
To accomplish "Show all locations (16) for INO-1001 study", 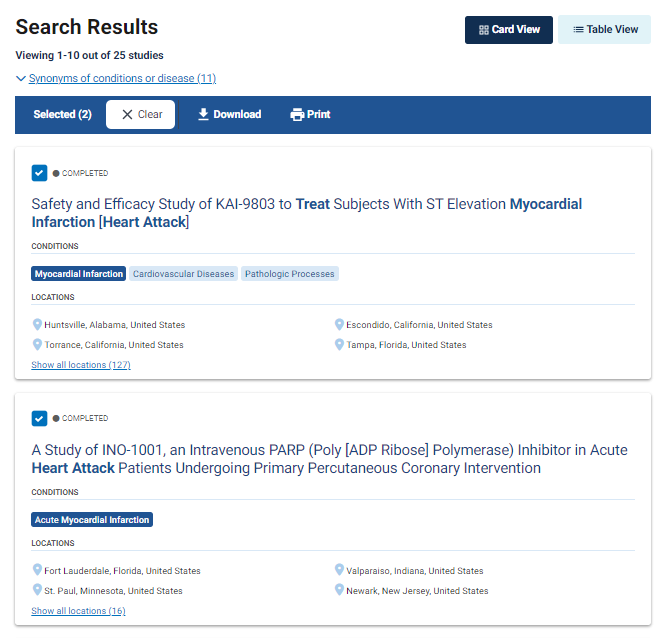I will pos(78,611).
